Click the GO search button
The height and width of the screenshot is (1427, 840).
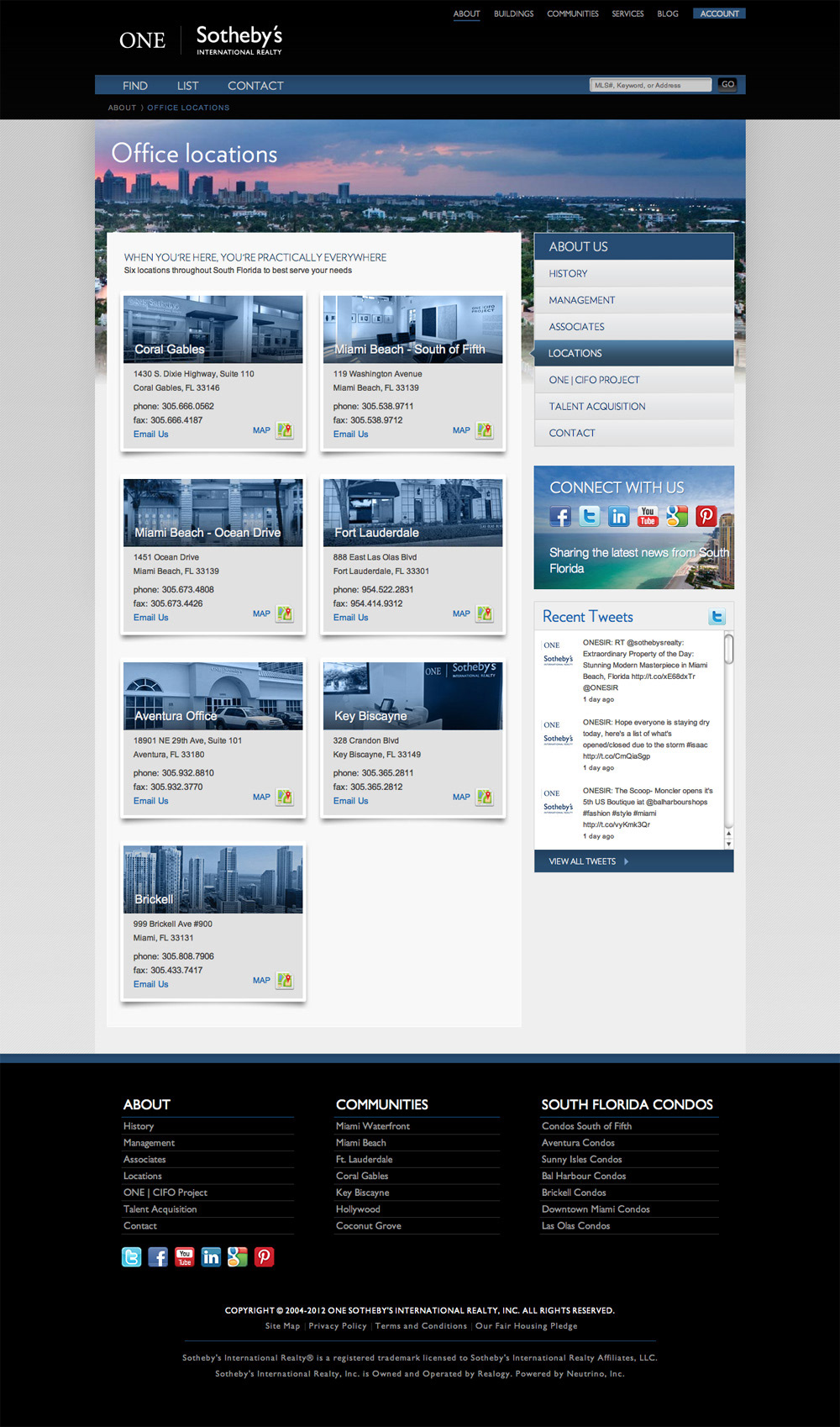727,84
